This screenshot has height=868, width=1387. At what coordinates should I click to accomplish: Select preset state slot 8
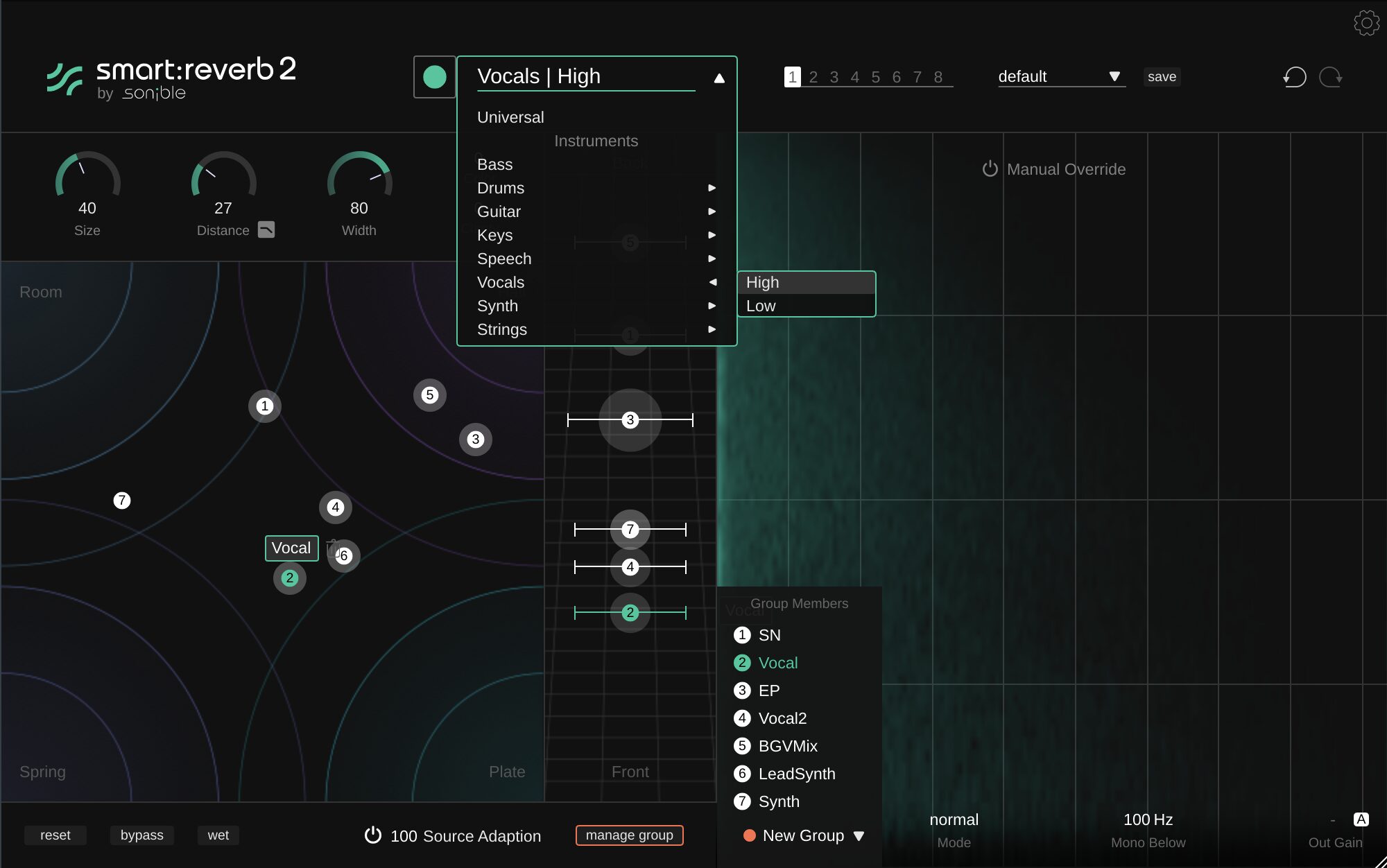pyautogui.click(x=938, y=77)
